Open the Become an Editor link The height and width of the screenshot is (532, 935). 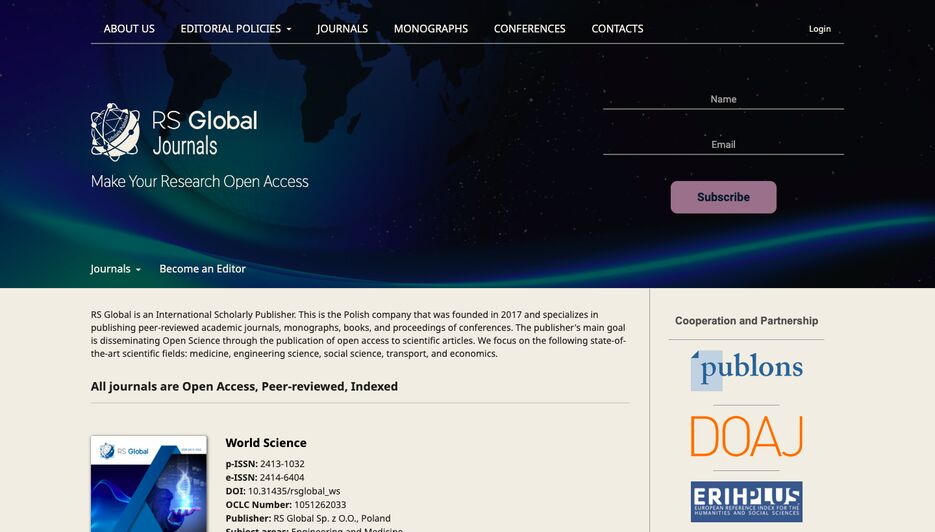[x=202, y=269]
